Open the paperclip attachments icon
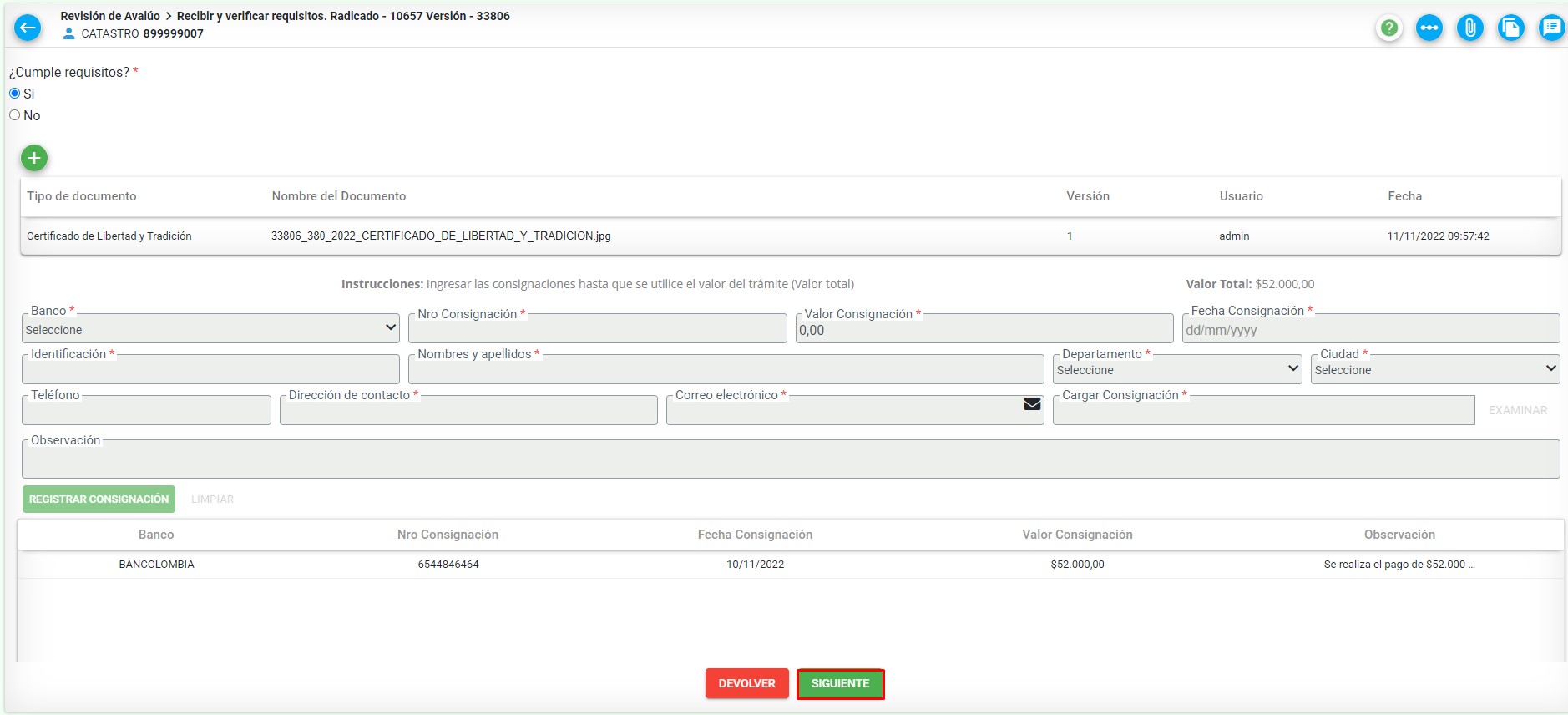1568x715 pixels. [x=1469, y=28]
